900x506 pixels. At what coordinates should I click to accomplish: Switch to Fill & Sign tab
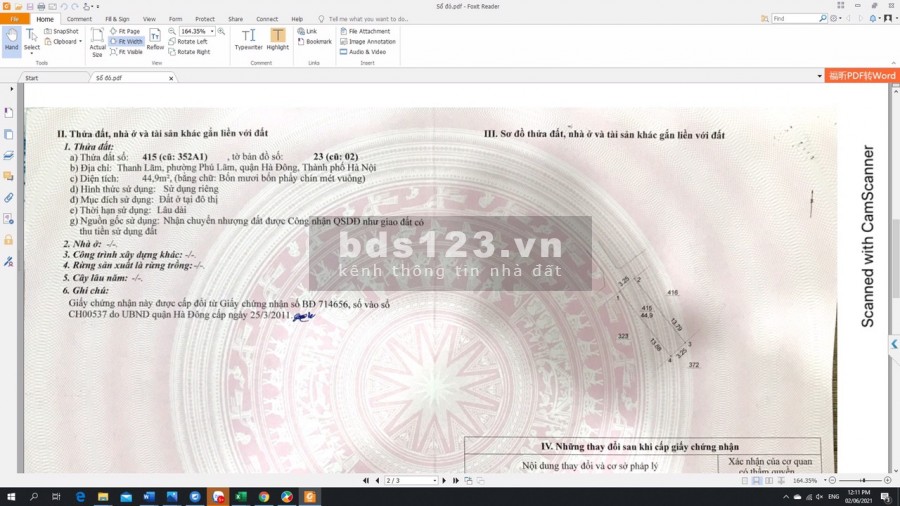(117, 19)
